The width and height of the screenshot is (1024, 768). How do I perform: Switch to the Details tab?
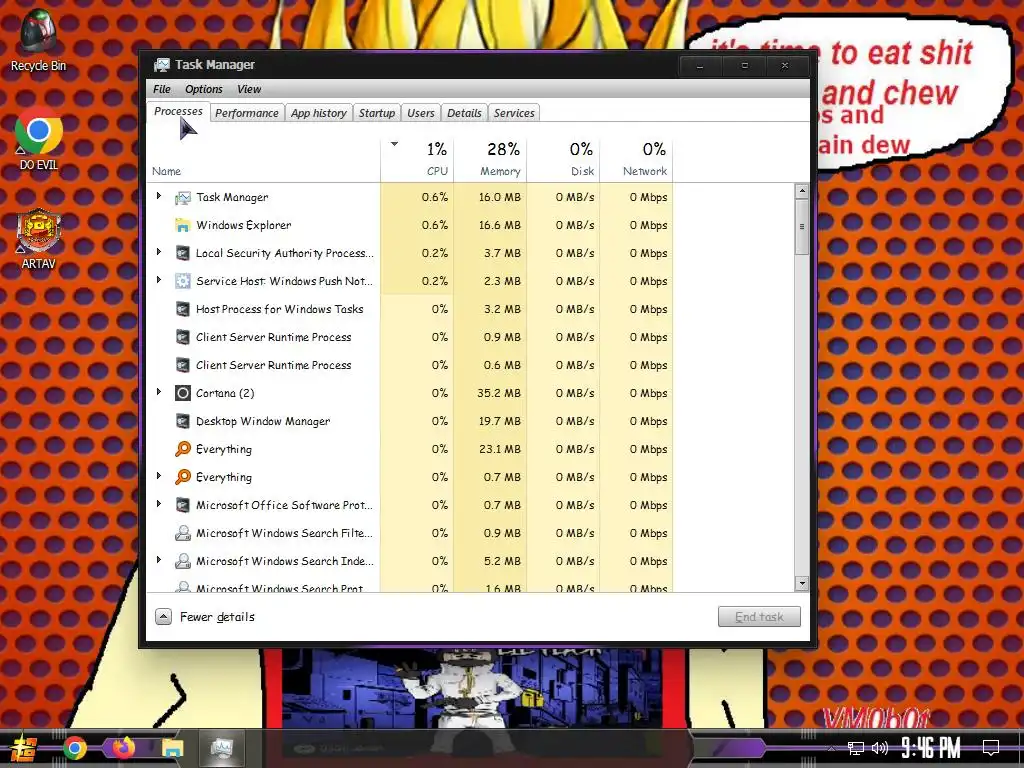point(464,113)
